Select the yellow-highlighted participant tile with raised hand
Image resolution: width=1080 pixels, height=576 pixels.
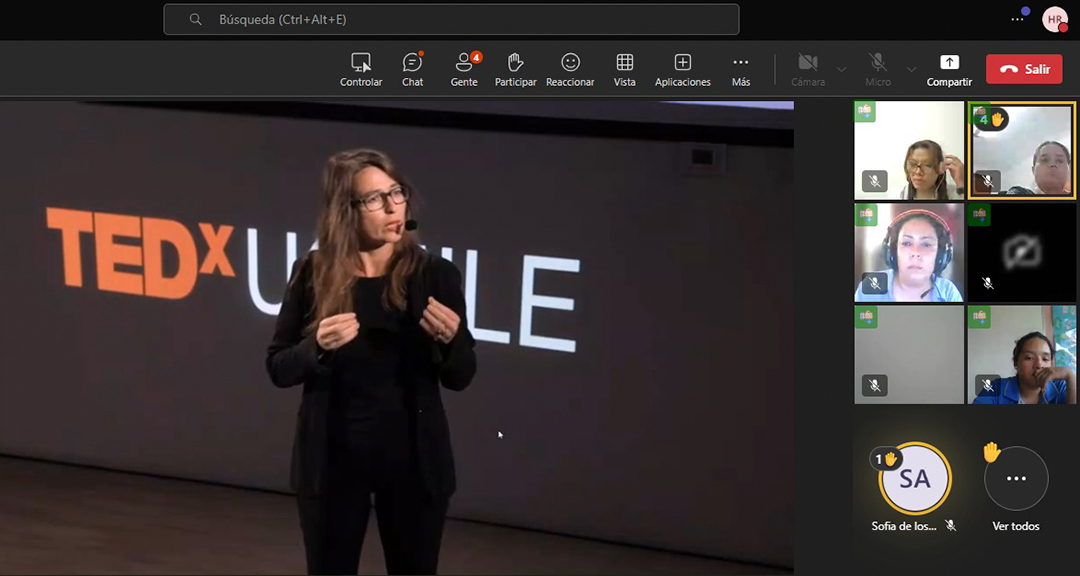(x=1021, y=150)
